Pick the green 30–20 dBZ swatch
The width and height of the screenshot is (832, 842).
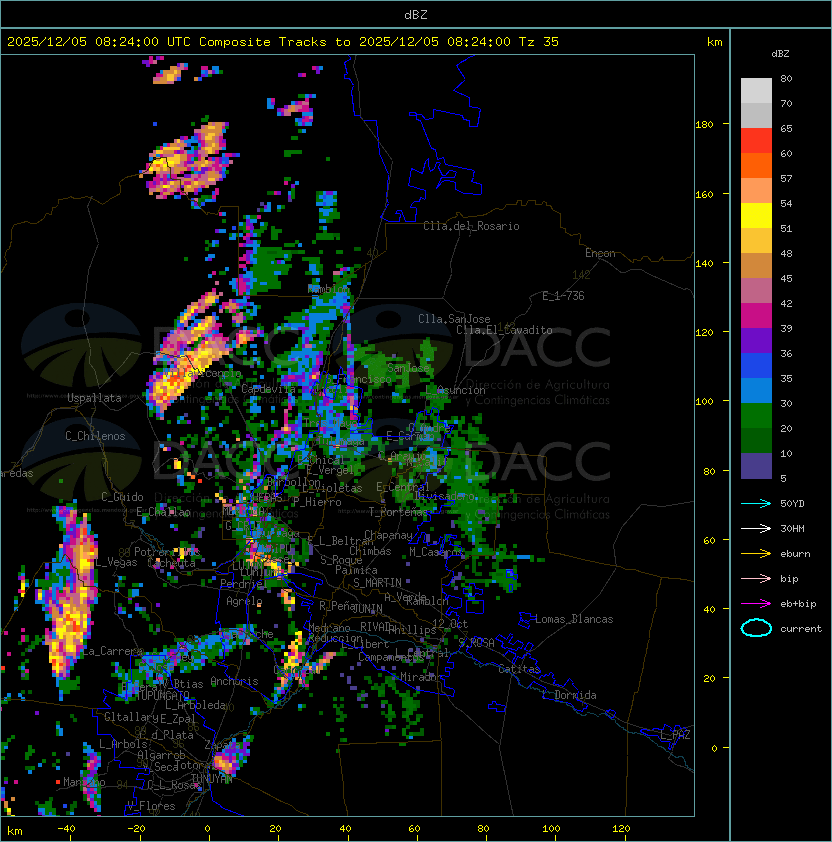756,416
